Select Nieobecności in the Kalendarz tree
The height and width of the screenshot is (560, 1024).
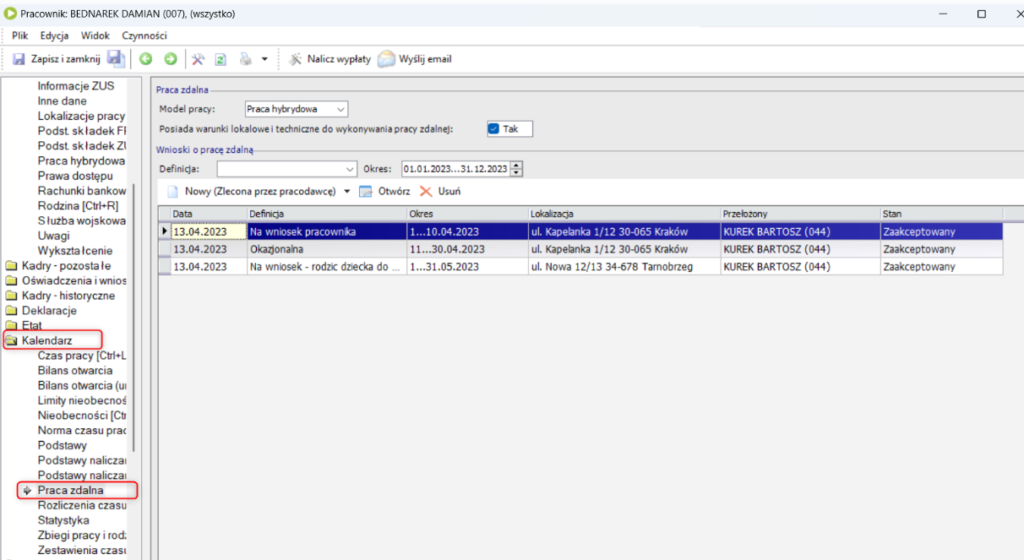tap(80, 415)
